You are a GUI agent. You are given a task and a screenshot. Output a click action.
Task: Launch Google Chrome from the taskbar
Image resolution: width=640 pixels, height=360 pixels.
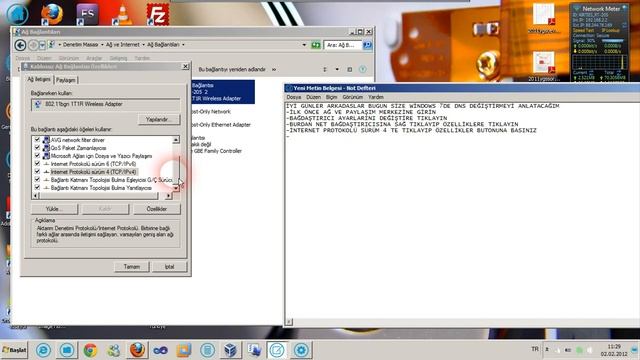click(x=90, y=350)
